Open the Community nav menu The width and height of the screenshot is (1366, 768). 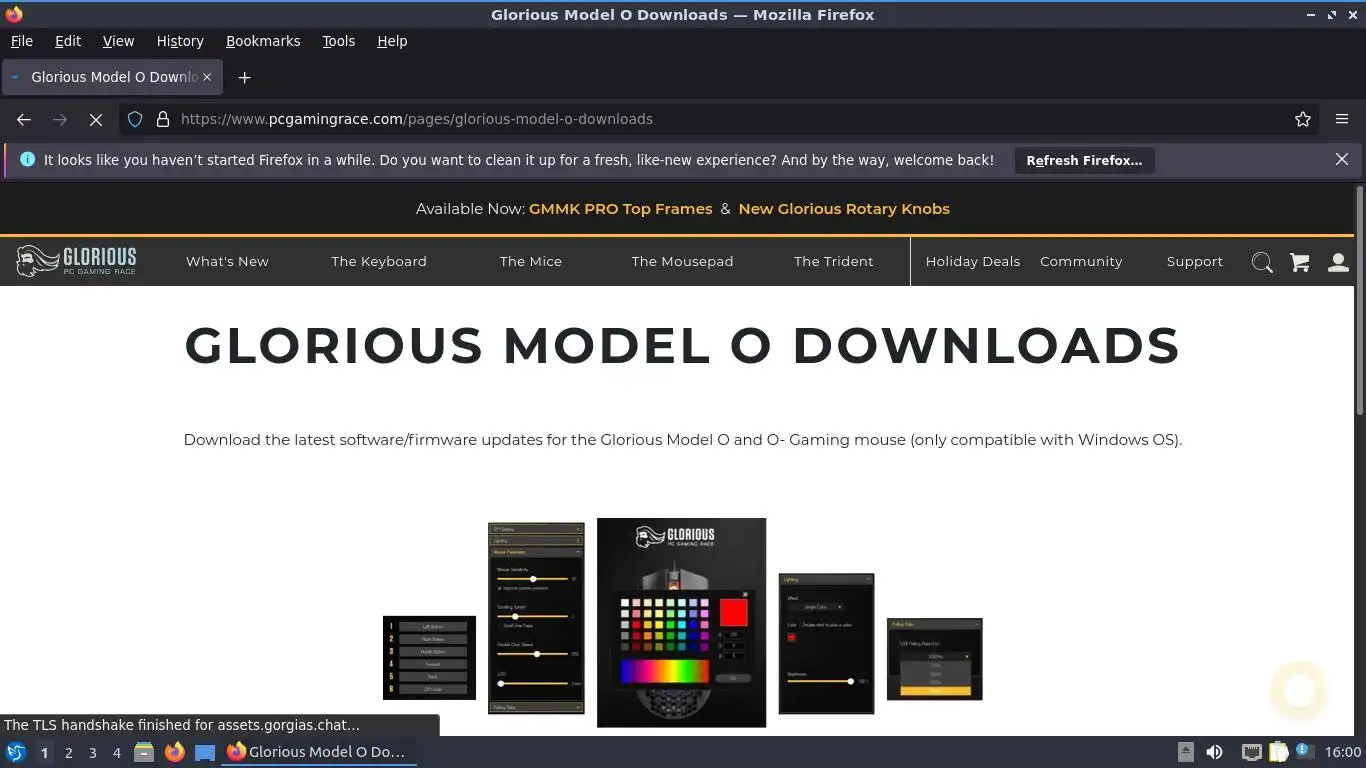point(1081,261)
